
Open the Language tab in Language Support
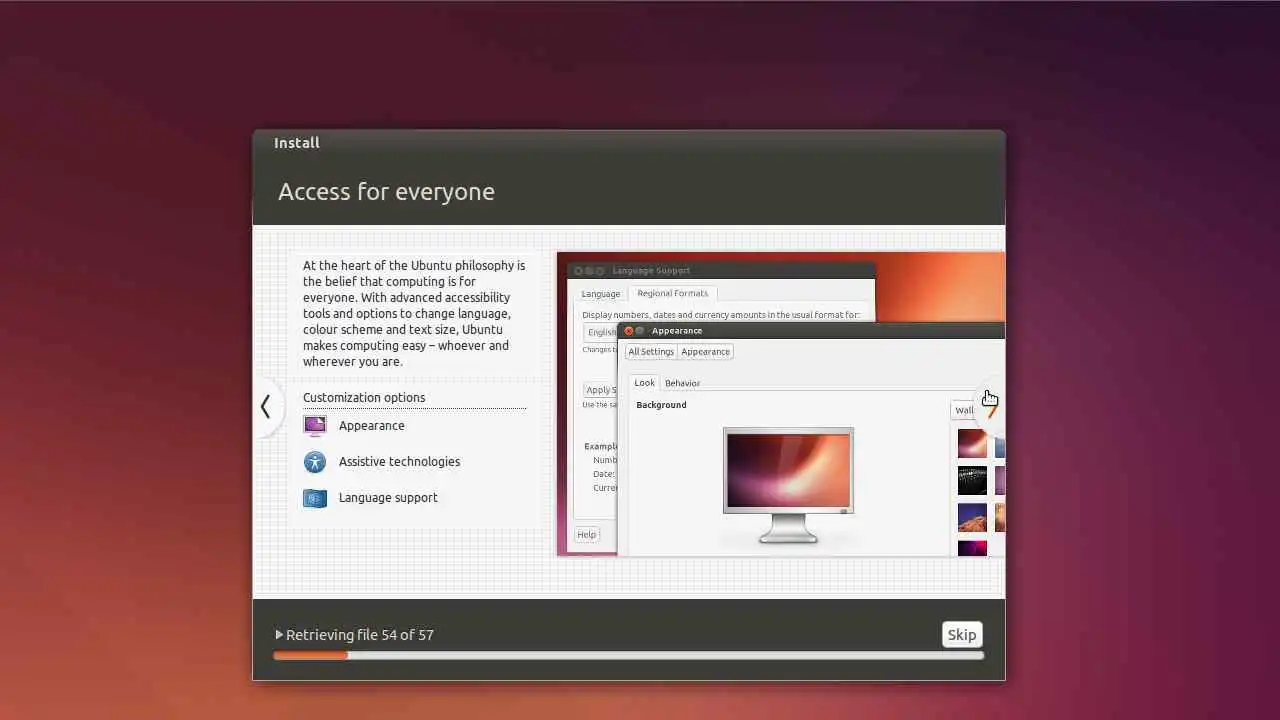tap(601, 294)
